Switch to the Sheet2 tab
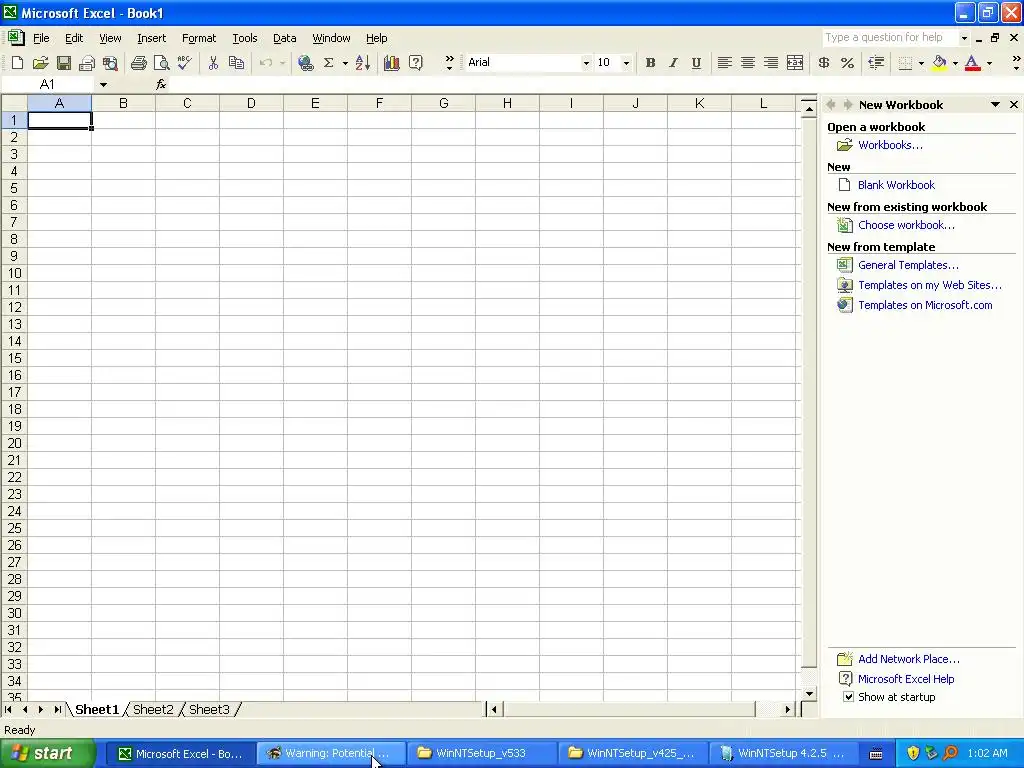Image resolution: width=1024 pixels, height=768 pixels. point(153,709)
